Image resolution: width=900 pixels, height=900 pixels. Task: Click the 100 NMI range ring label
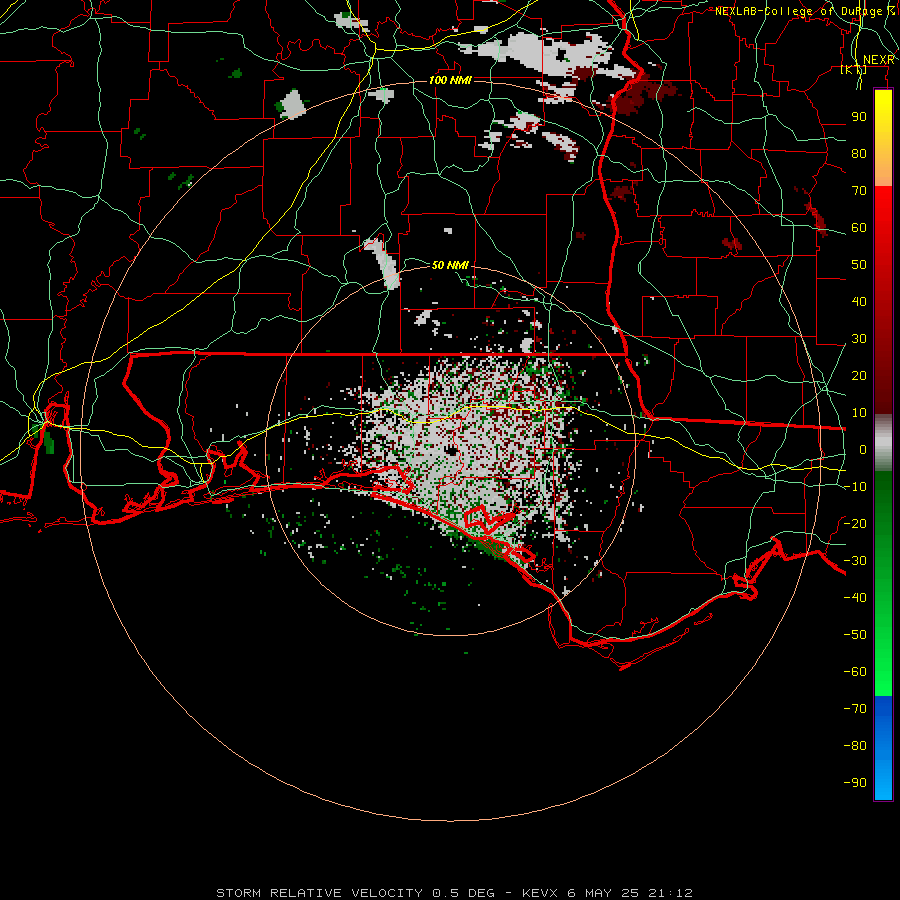click(x=450, y=80)
